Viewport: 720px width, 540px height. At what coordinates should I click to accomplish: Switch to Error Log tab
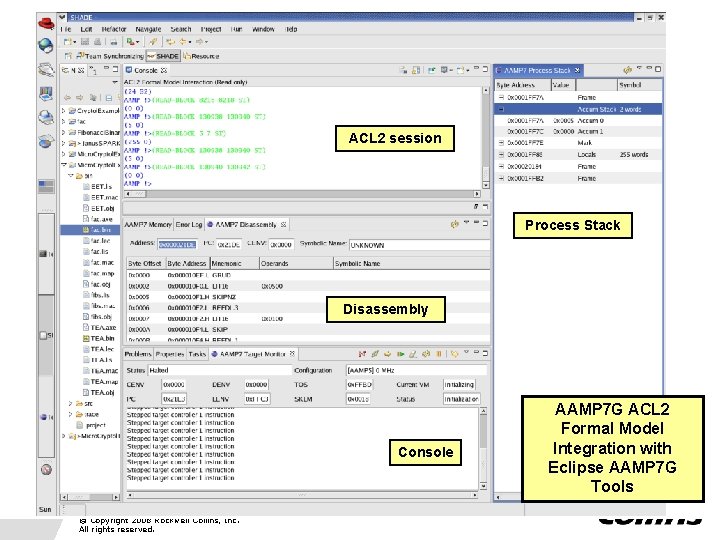pyautogui.click(x=189, y=225)
